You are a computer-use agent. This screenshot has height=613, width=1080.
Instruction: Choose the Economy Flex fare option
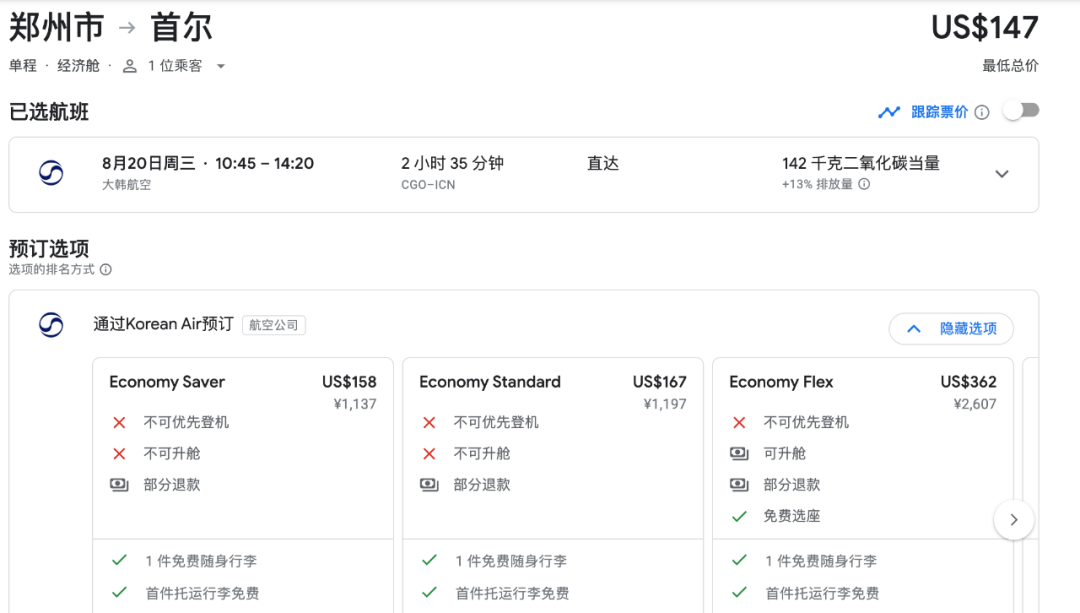[x=862, y=382]
